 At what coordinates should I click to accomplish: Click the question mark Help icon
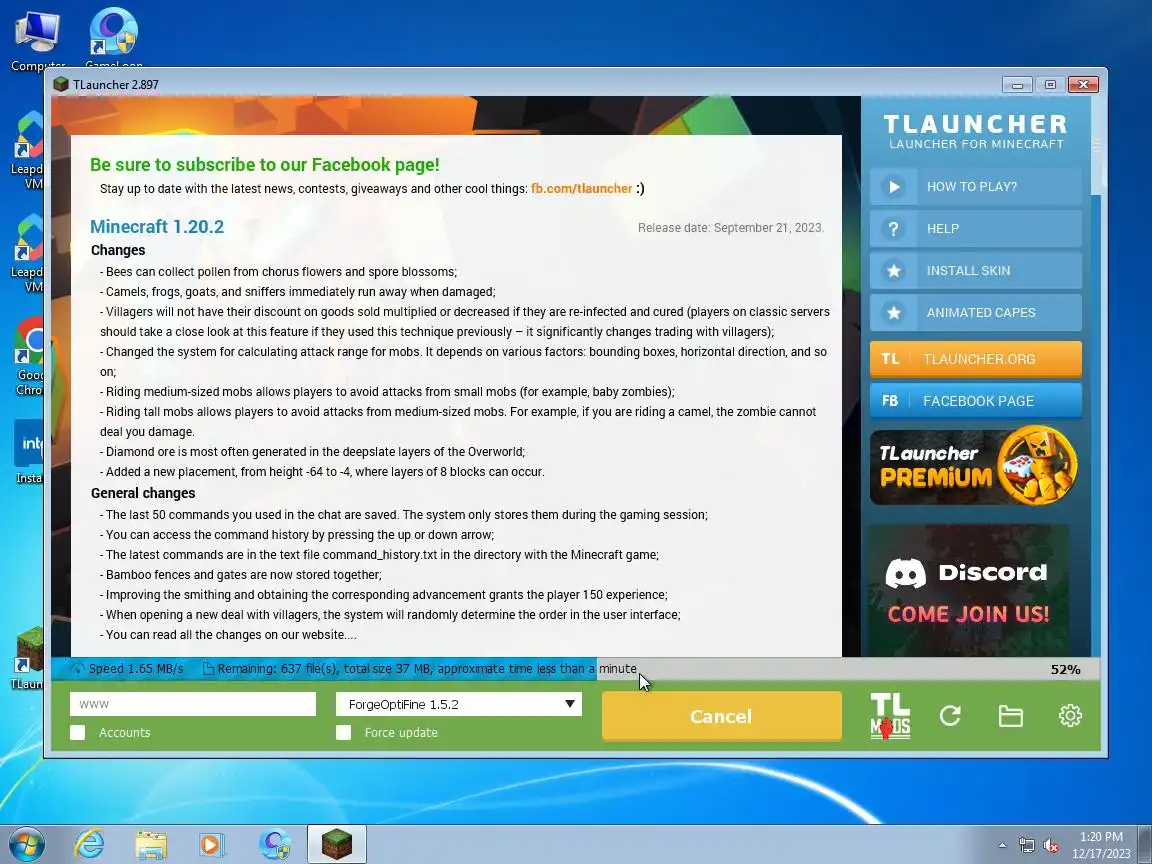tap(893, 228)
